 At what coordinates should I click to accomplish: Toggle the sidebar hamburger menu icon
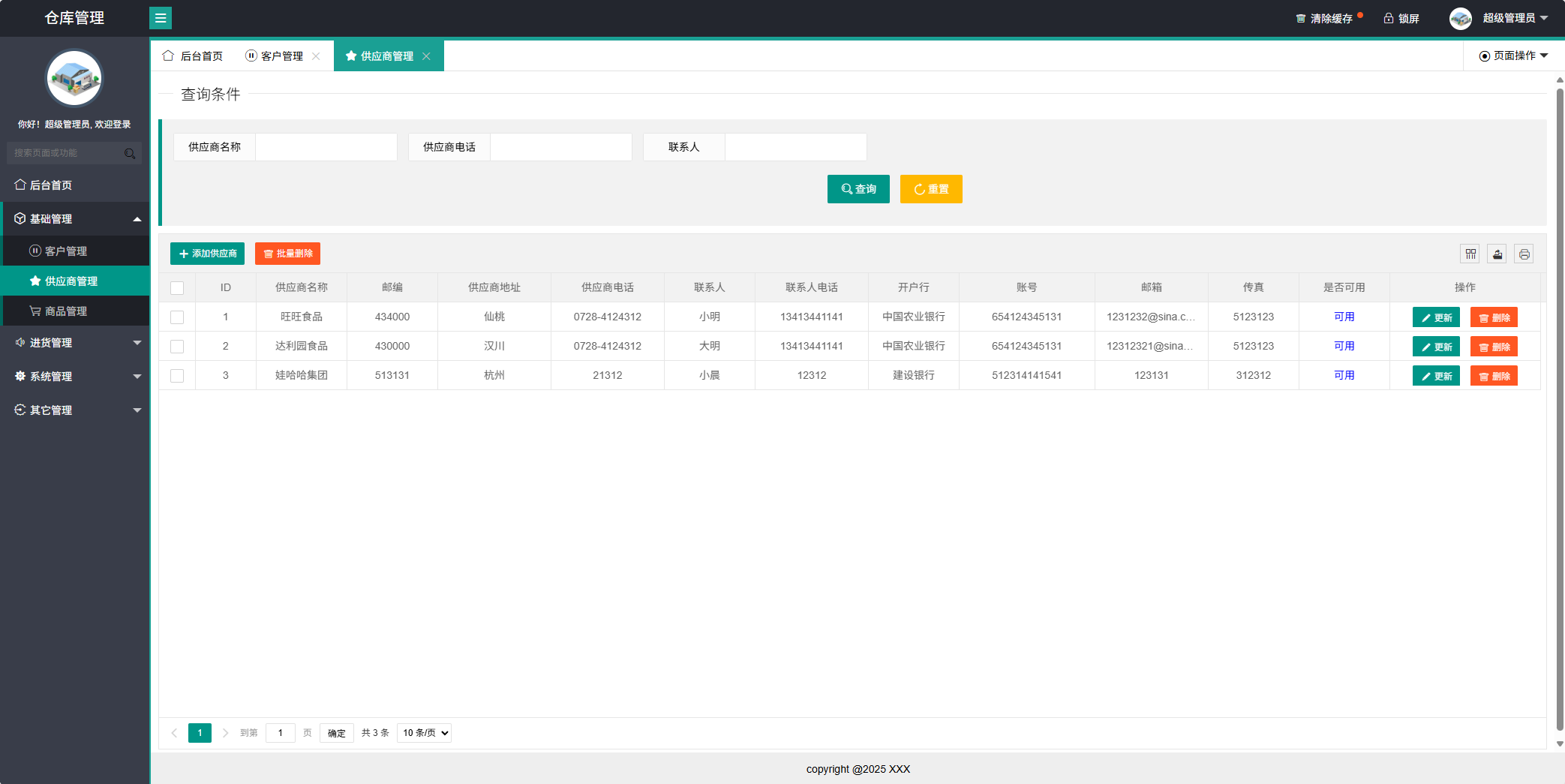pyautogui.click(x=161, y=18)
